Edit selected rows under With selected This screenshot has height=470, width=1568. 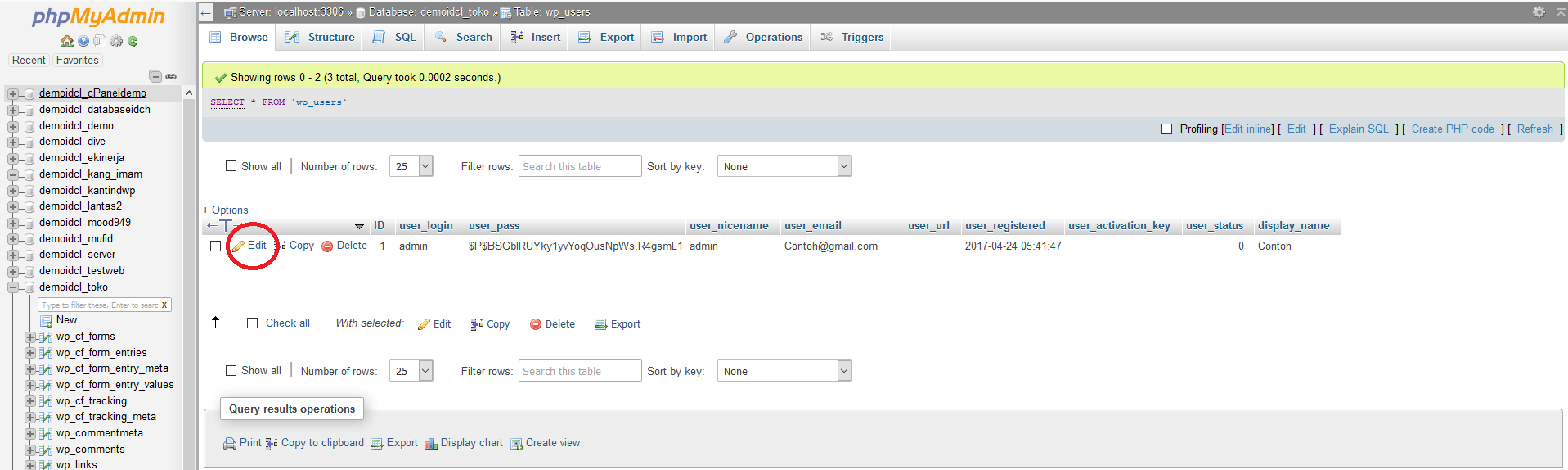pyautogui.click(x=434, y=324)
